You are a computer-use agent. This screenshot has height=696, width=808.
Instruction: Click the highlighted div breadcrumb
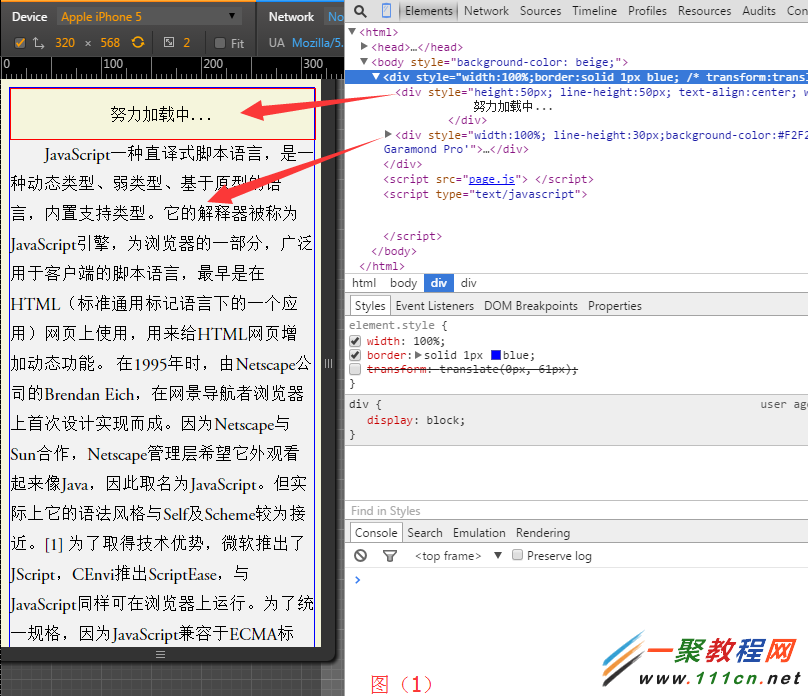tap(439, 283)
